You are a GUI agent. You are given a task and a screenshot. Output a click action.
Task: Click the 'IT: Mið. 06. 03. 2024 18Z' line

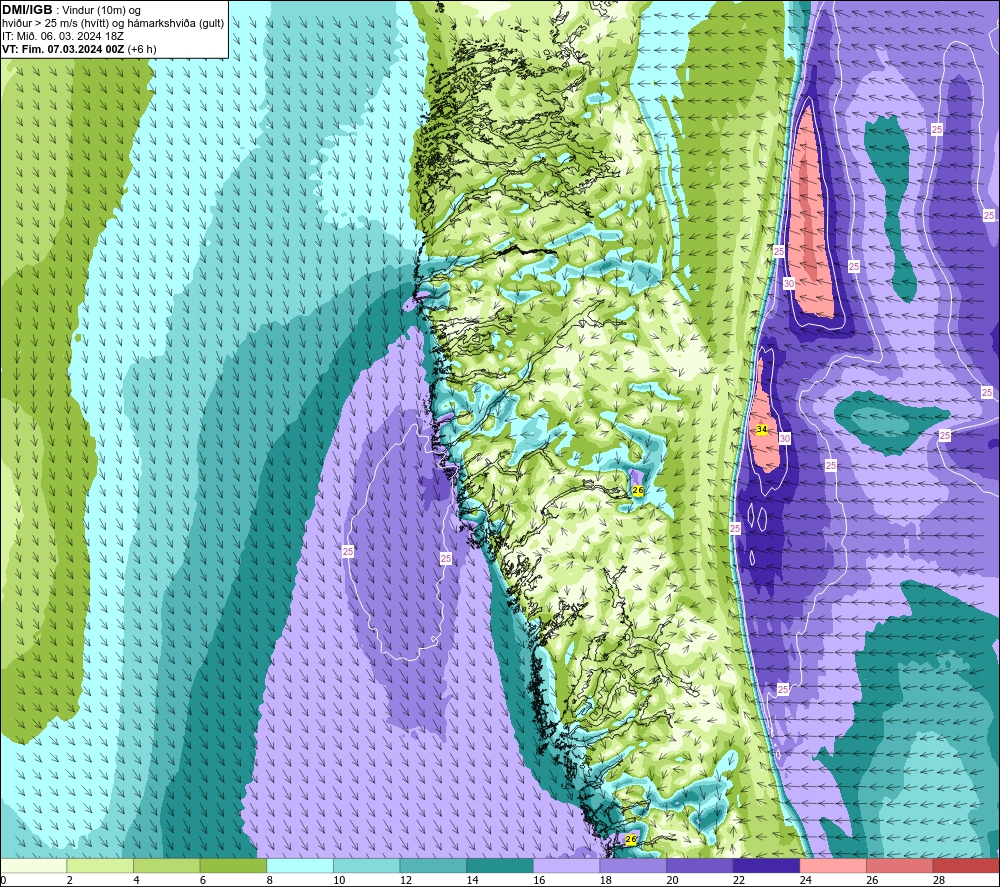point(62,36)
